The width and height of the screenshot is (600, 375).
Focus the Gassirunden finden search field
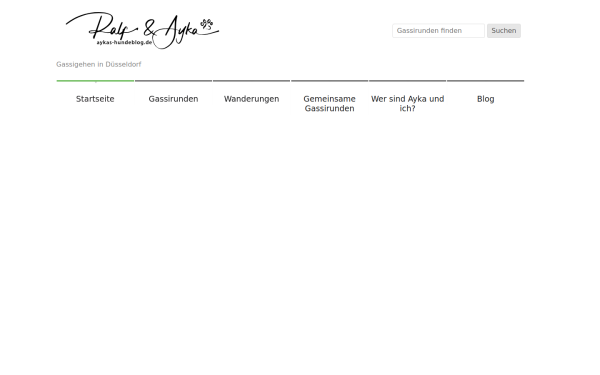[x=438, y=31]
